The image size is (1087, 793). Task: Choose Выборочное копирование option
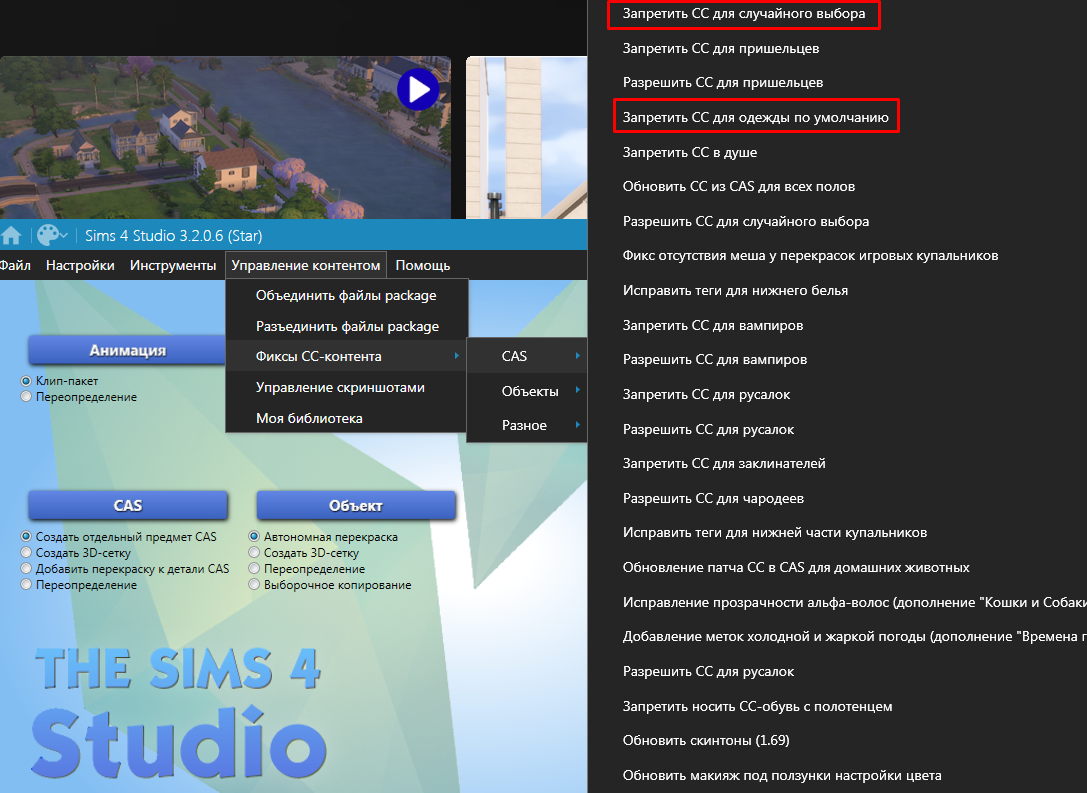tap(254, 584)
